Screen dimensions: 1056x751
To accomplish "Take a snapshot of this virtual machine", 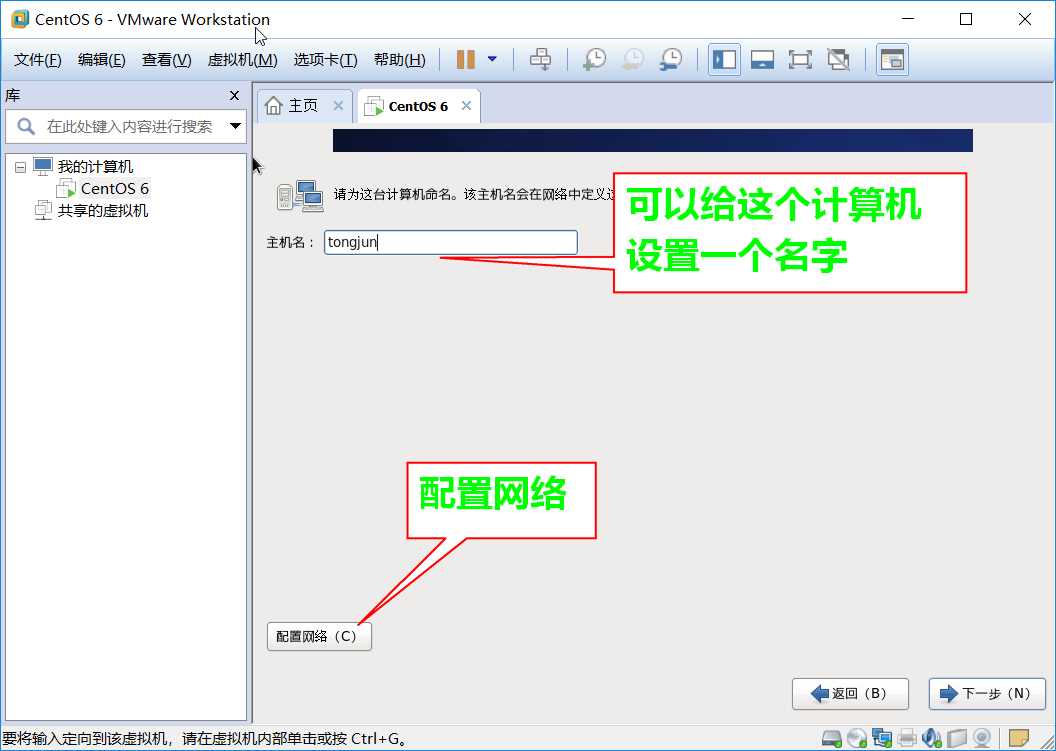I will [594, 59].
